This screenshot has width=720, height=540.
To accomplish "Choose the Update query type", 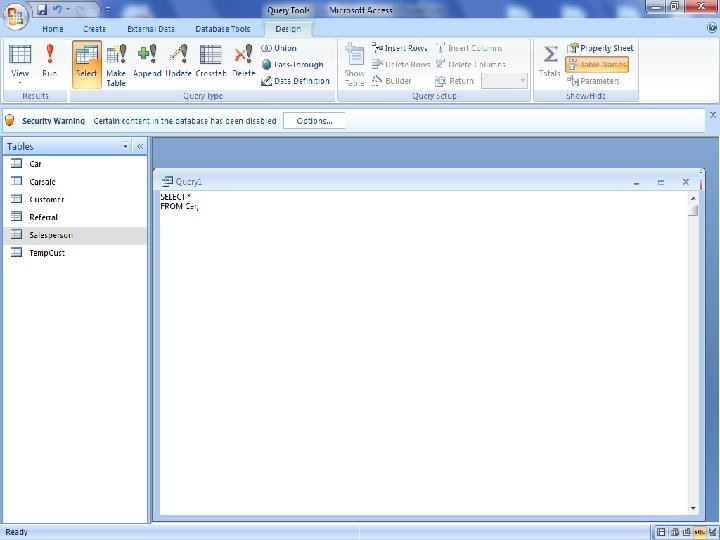I will pos(178,60).
